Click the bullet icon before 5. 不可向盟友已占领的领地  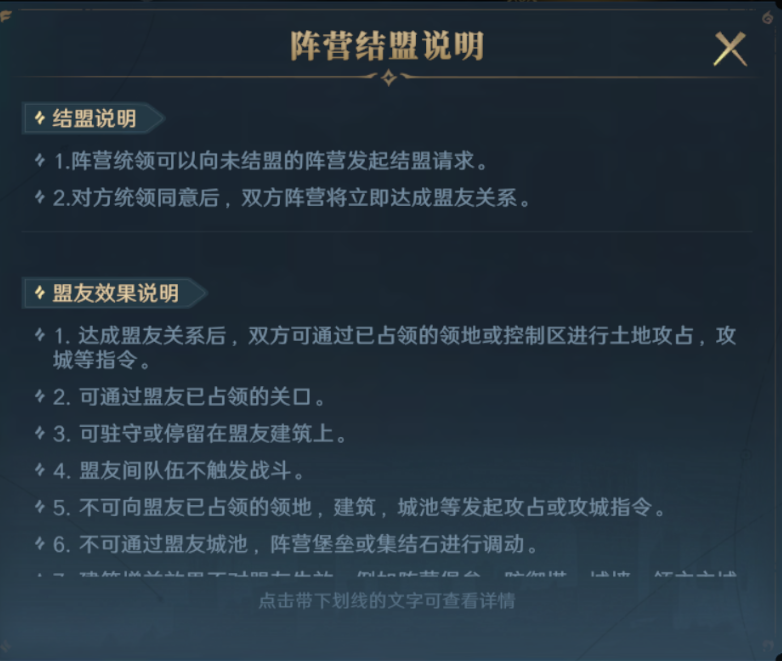(x=40, y=507)
